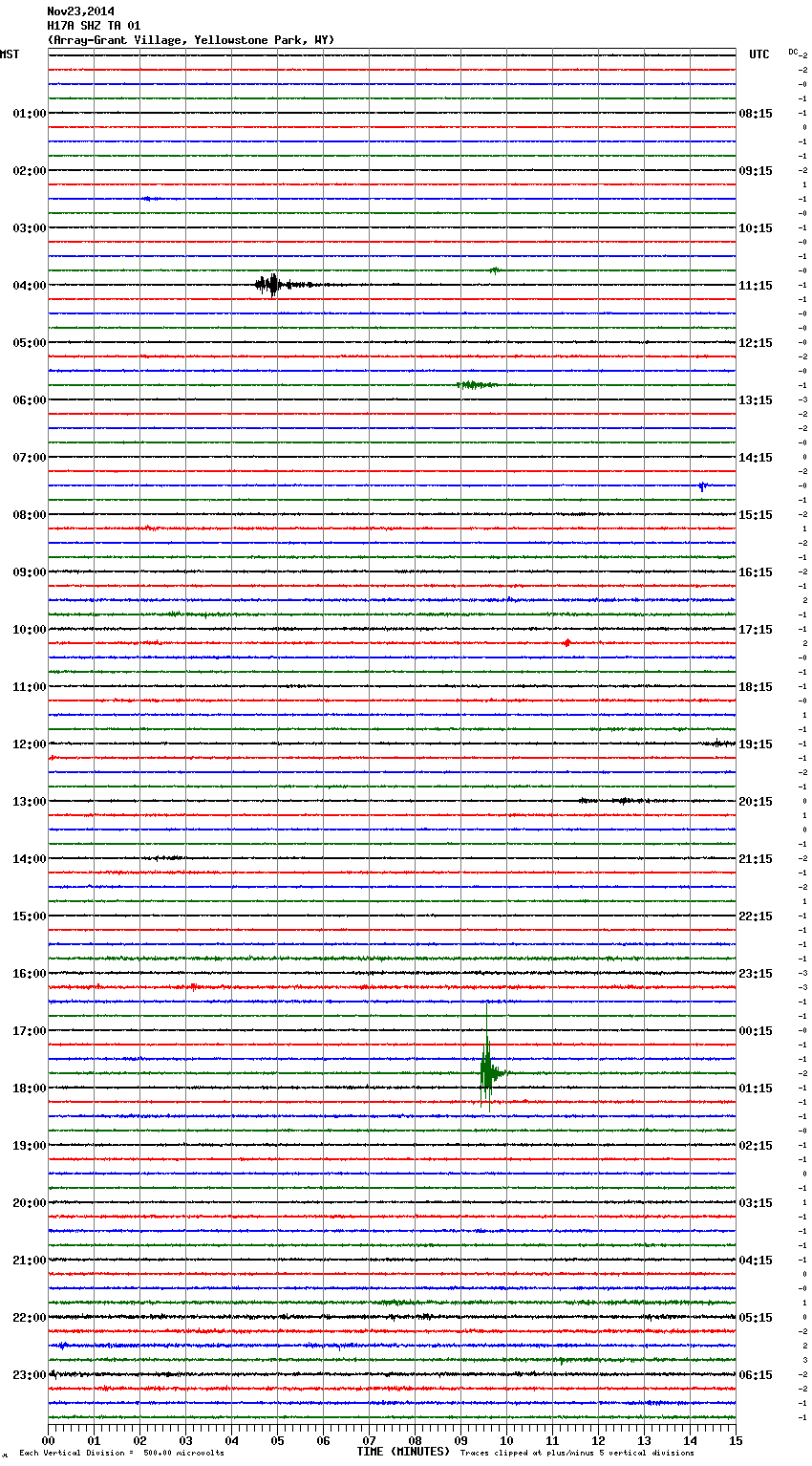Click the TIME (MINUTES) axis title
Screen dimensions: 812x1466
tap(403, 1452)
